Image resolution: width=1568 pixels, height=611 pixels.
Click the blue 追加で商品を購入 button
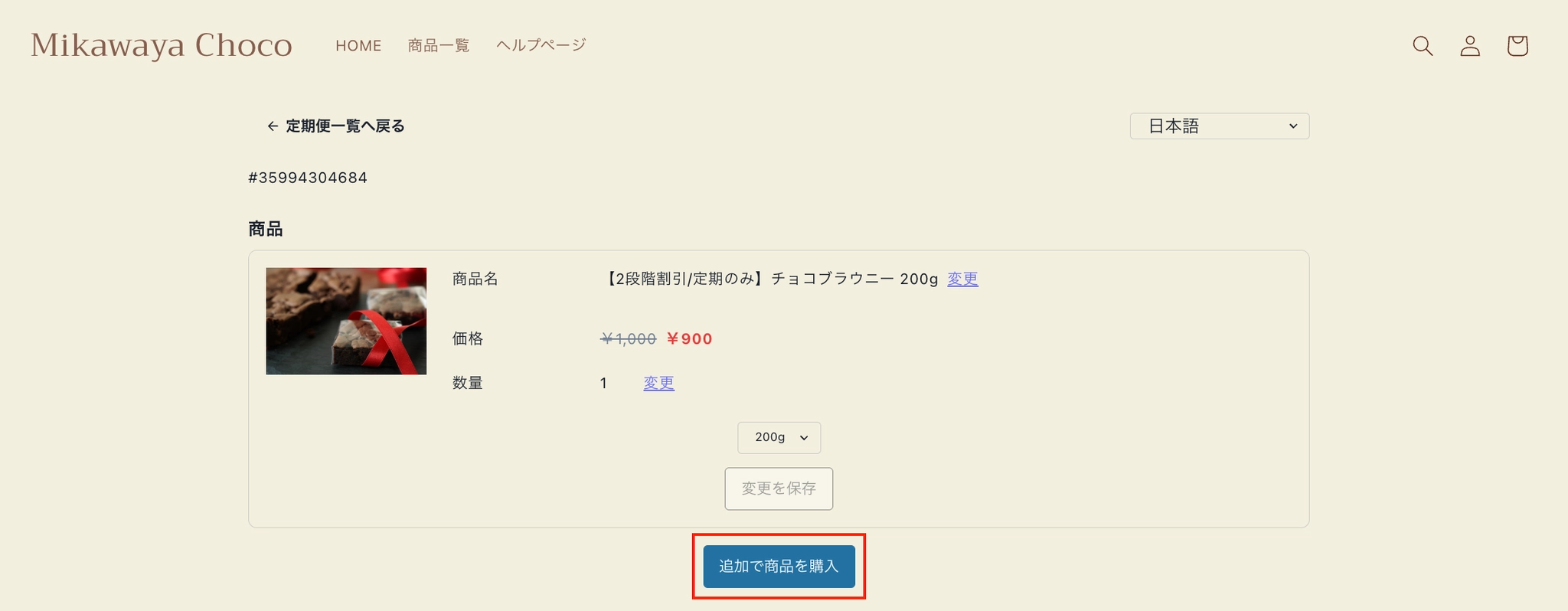779,567
